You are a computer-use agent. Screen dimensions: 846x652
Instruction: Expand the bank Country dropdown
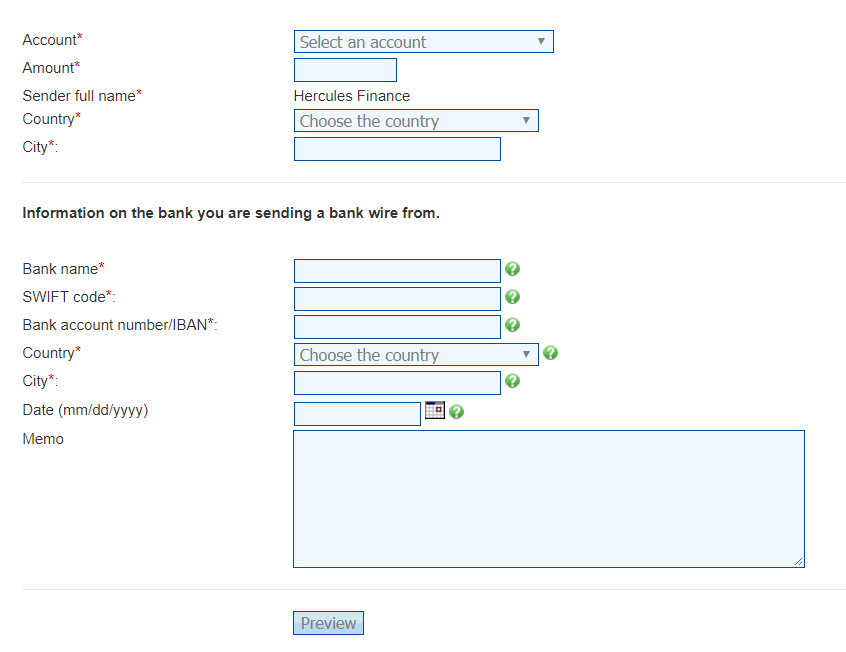416,355
